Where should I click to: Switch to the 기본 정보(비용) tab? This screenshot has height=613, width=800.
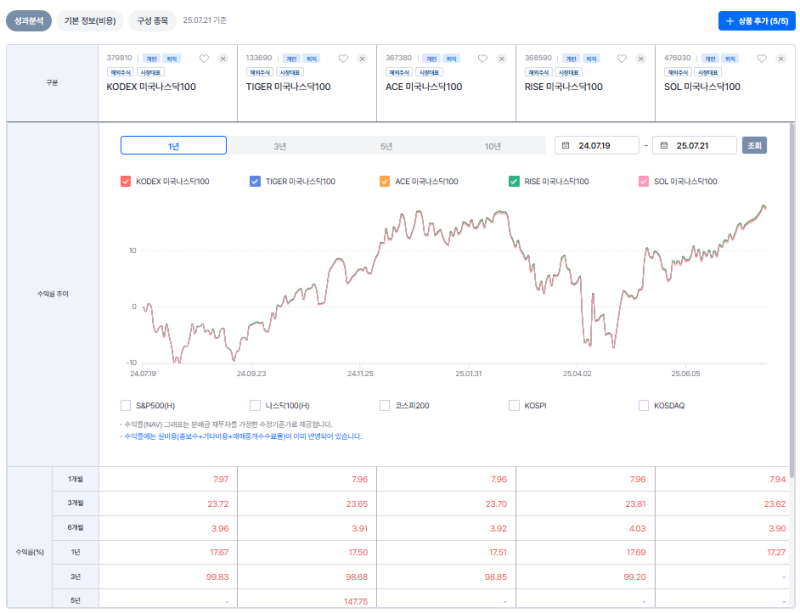(90, 19)
